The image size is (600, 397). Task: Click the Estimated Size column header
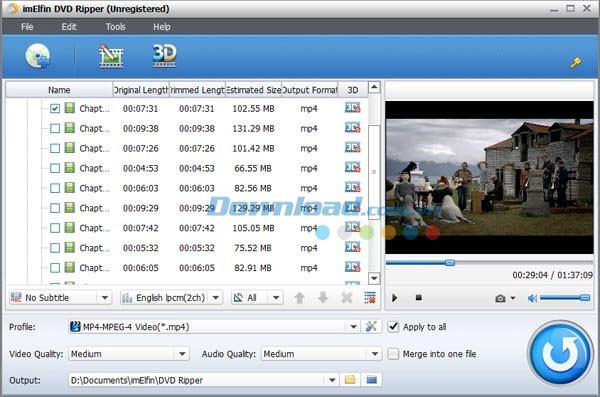[x=253, y=90]
